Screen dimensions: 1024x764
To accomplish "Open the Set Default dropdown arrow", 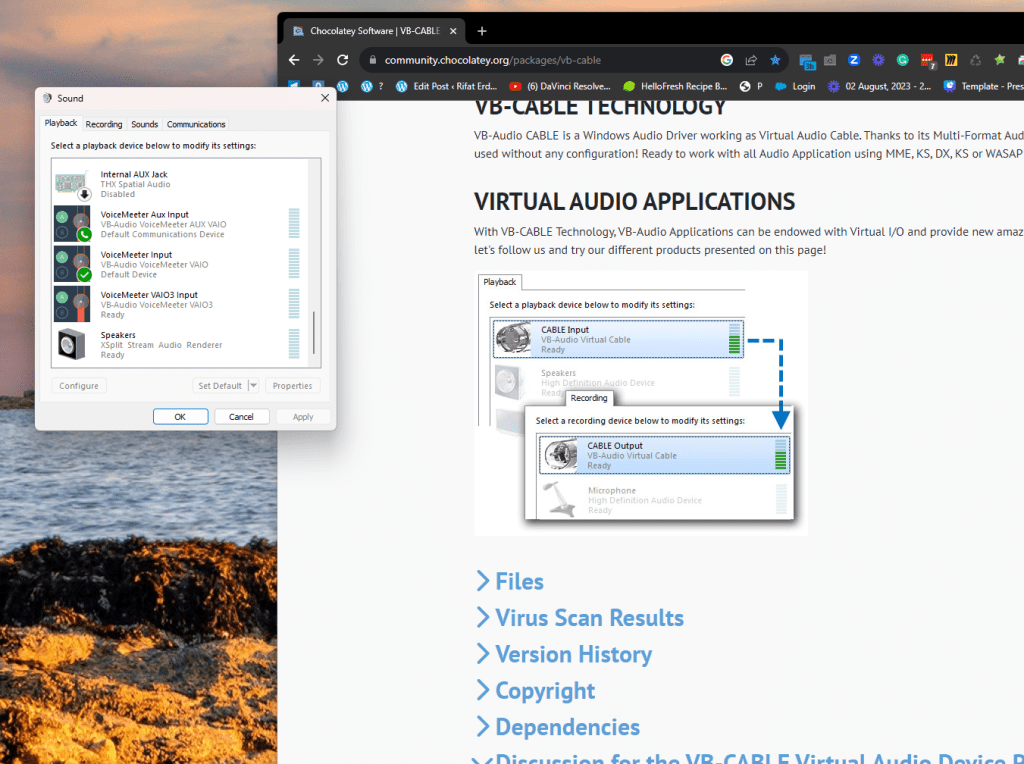I will pos(253,386).
